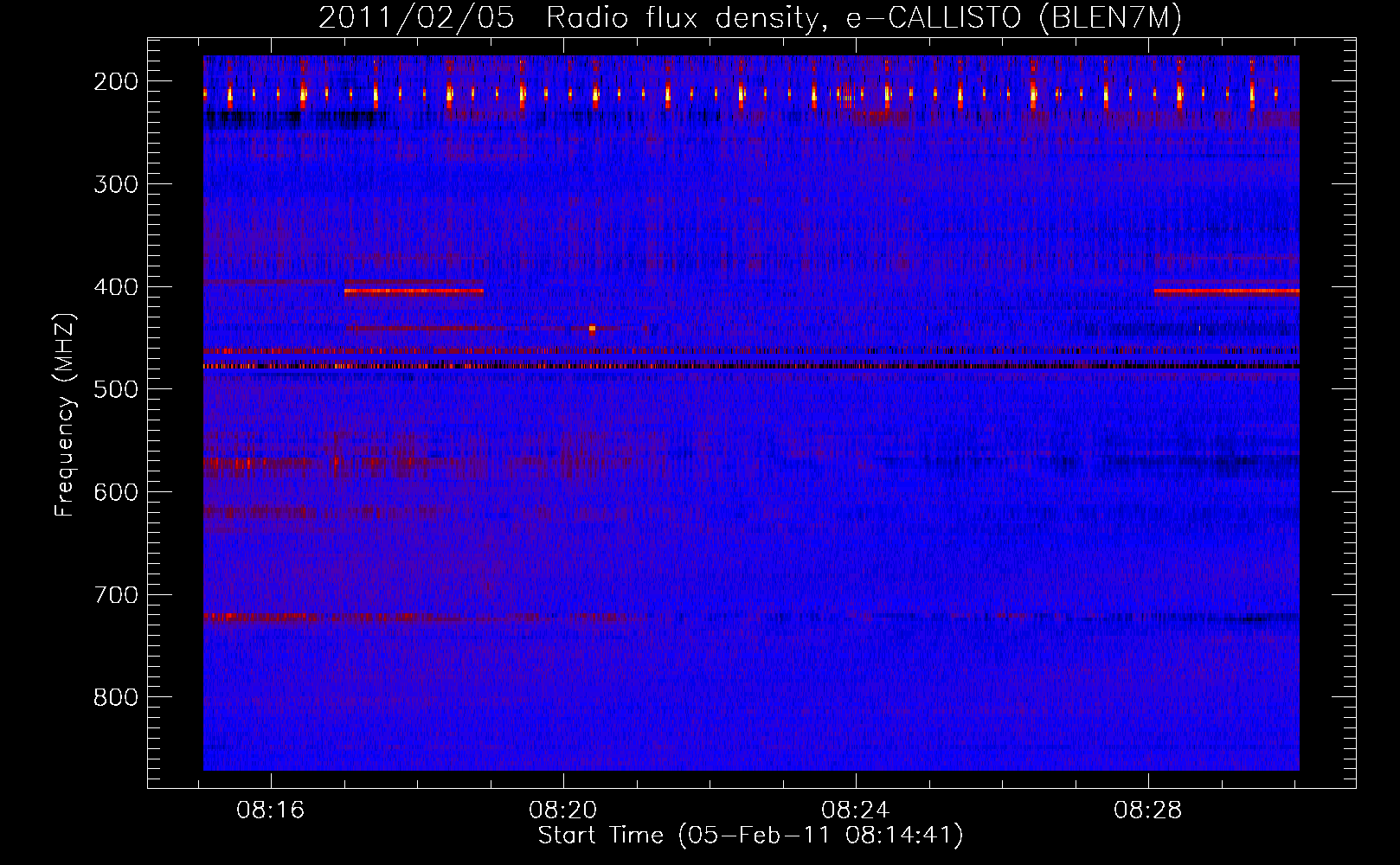Click the red 400 MHz band near 08:17
The image size is (1400, 865).
414,292
